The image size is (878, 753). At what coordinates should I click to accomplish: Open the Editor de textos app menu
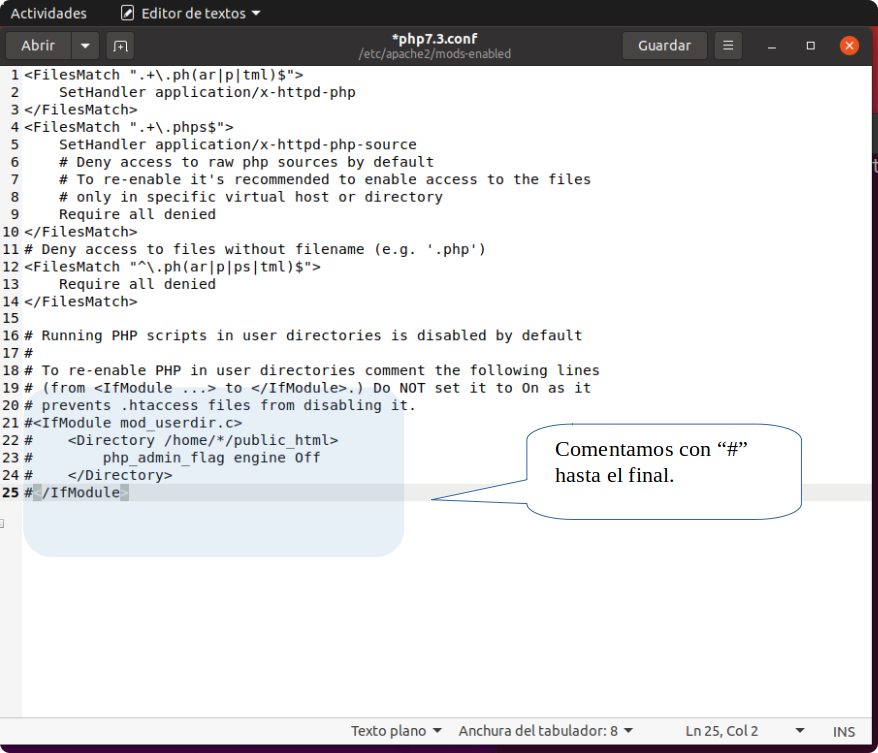pos(191,13)
